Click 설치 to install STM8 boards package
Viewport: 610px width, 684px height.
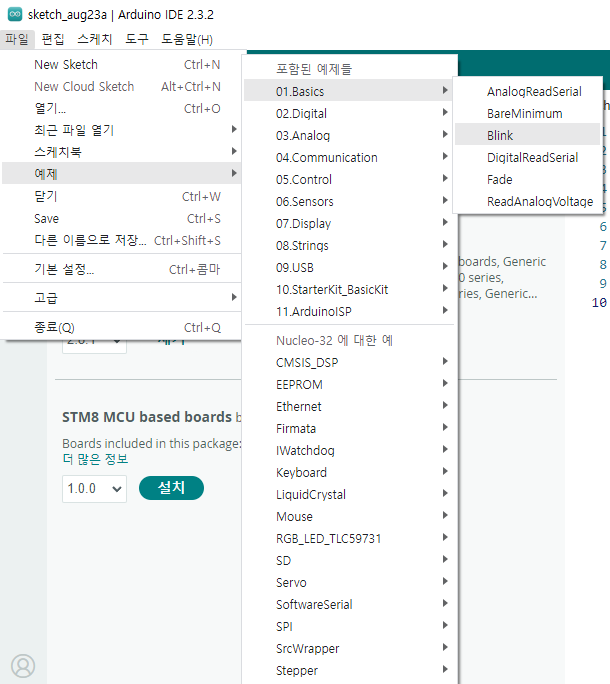[171, 488]
